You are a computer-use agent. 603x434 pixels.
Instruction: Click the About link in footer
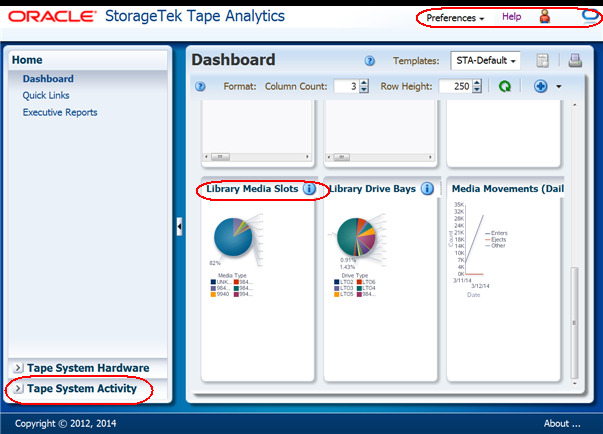[x=562, y=424]
